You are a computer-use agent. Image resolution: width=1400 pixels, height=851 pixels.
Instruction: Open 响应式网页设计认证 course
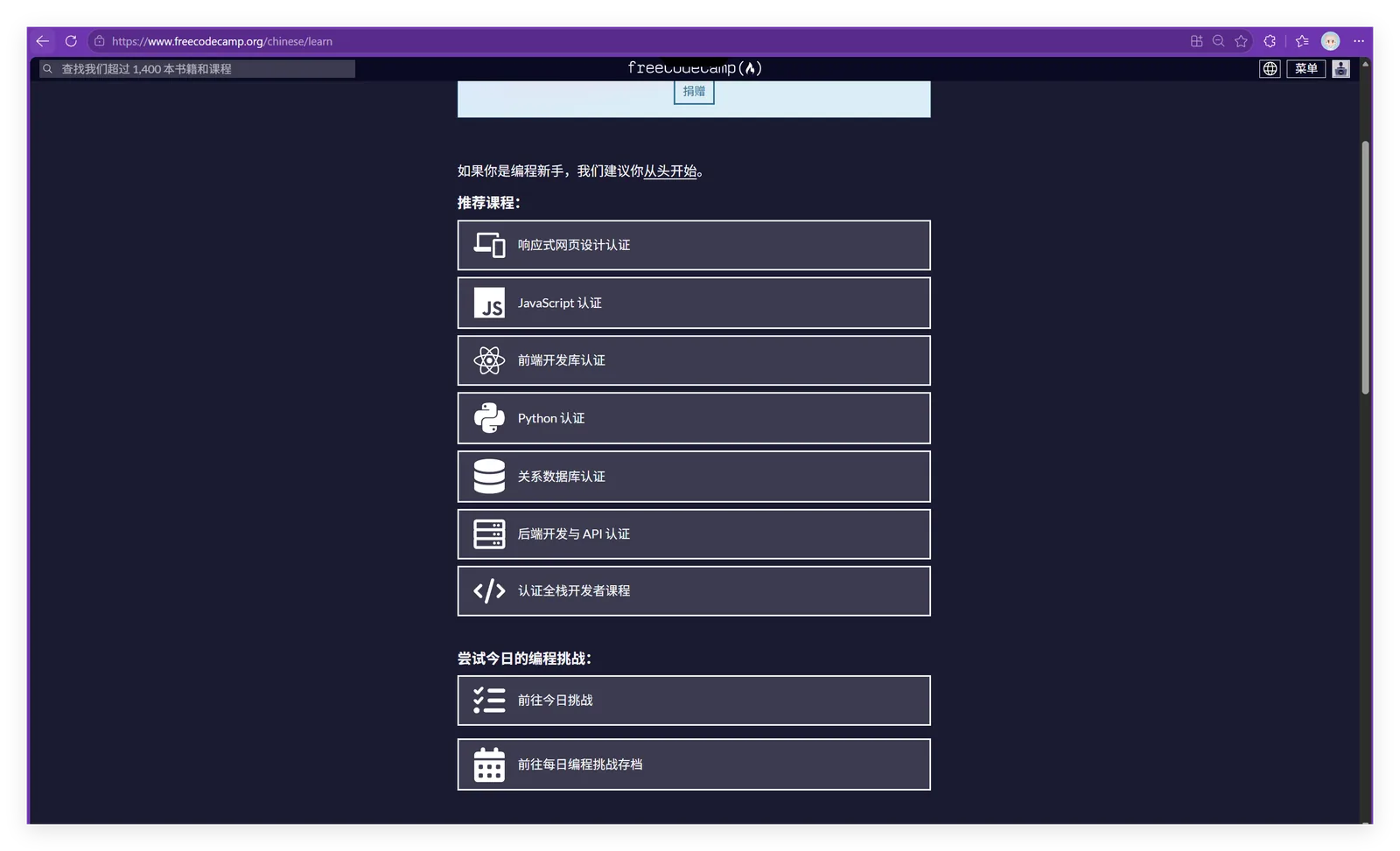pos(694,245)
